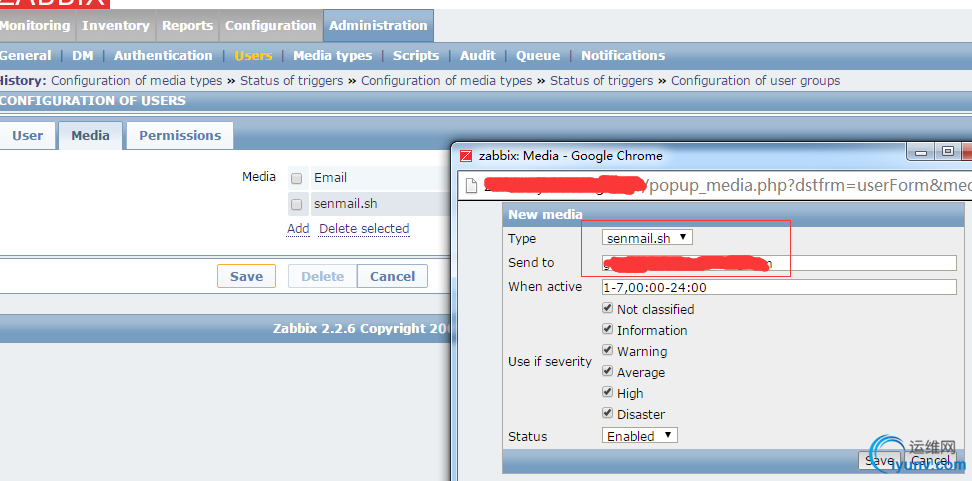This screenshot has height=481, width=972.
Task: Click the When active input field
Action: pos(779,287)
